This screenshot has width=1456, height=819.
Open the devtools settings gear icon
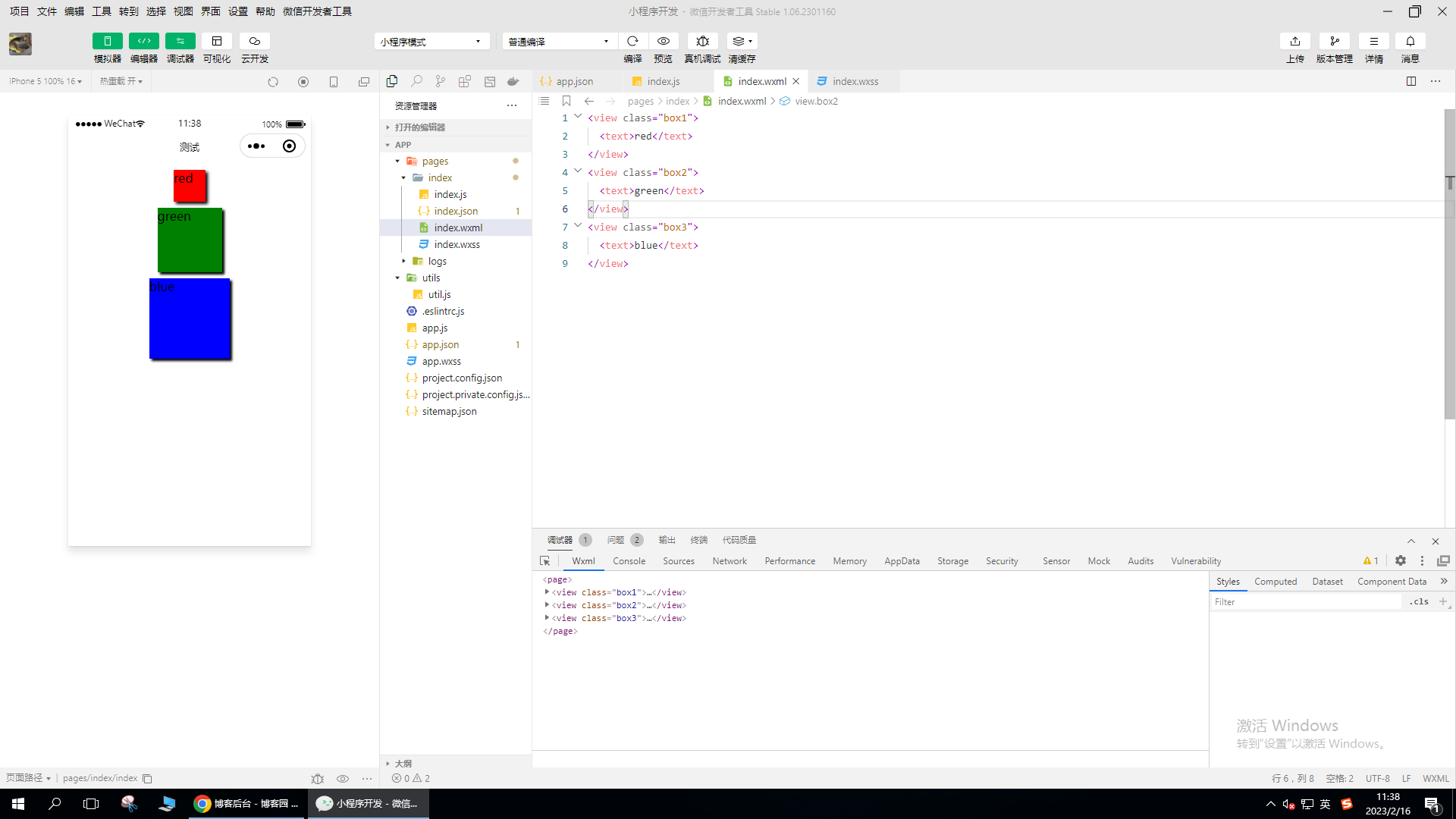(1401, 561)
